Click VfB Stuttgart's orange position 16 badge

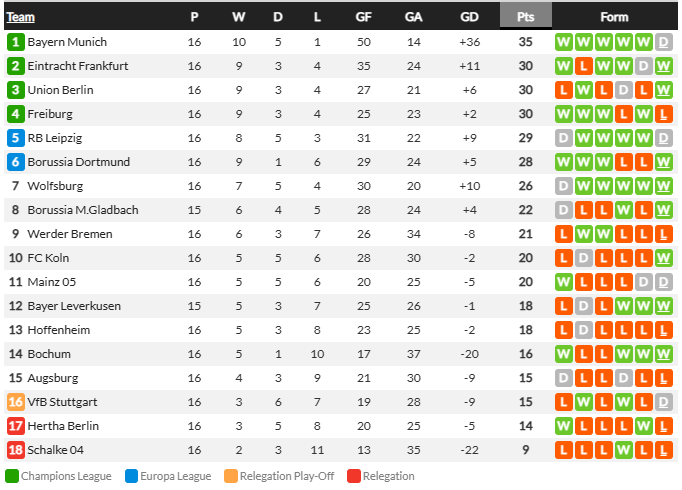(16, 402)
